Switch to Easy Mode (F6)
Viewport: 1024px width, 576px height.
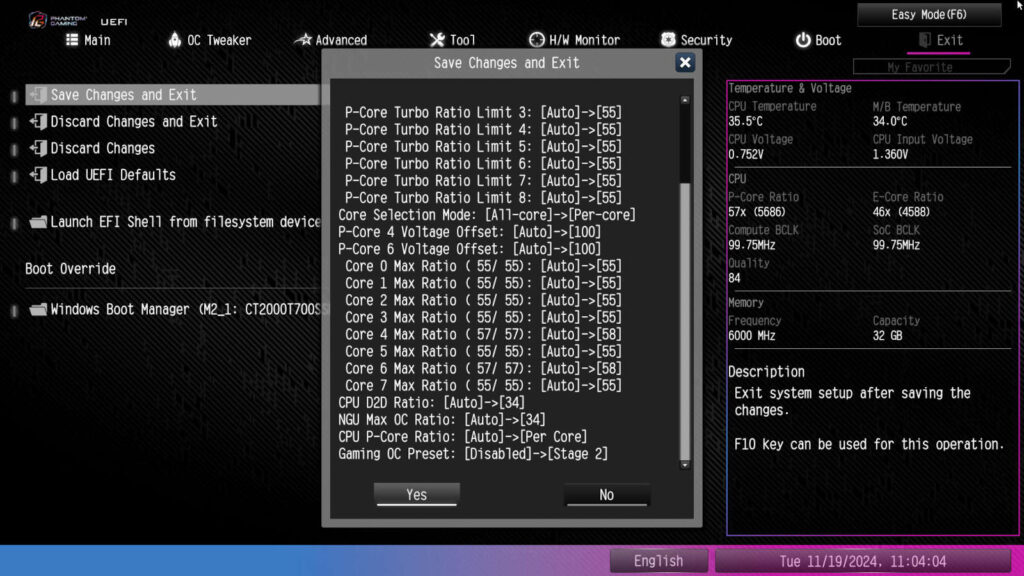(929, 15)
